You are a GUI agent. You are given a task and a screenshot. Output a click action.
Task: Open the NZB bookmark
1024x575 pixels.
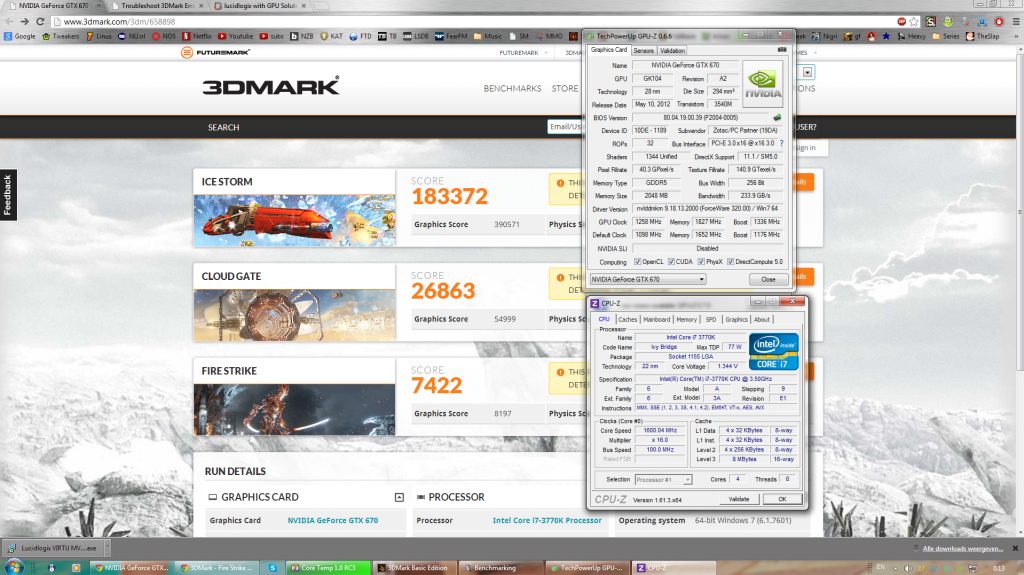(x=302, y=37)
